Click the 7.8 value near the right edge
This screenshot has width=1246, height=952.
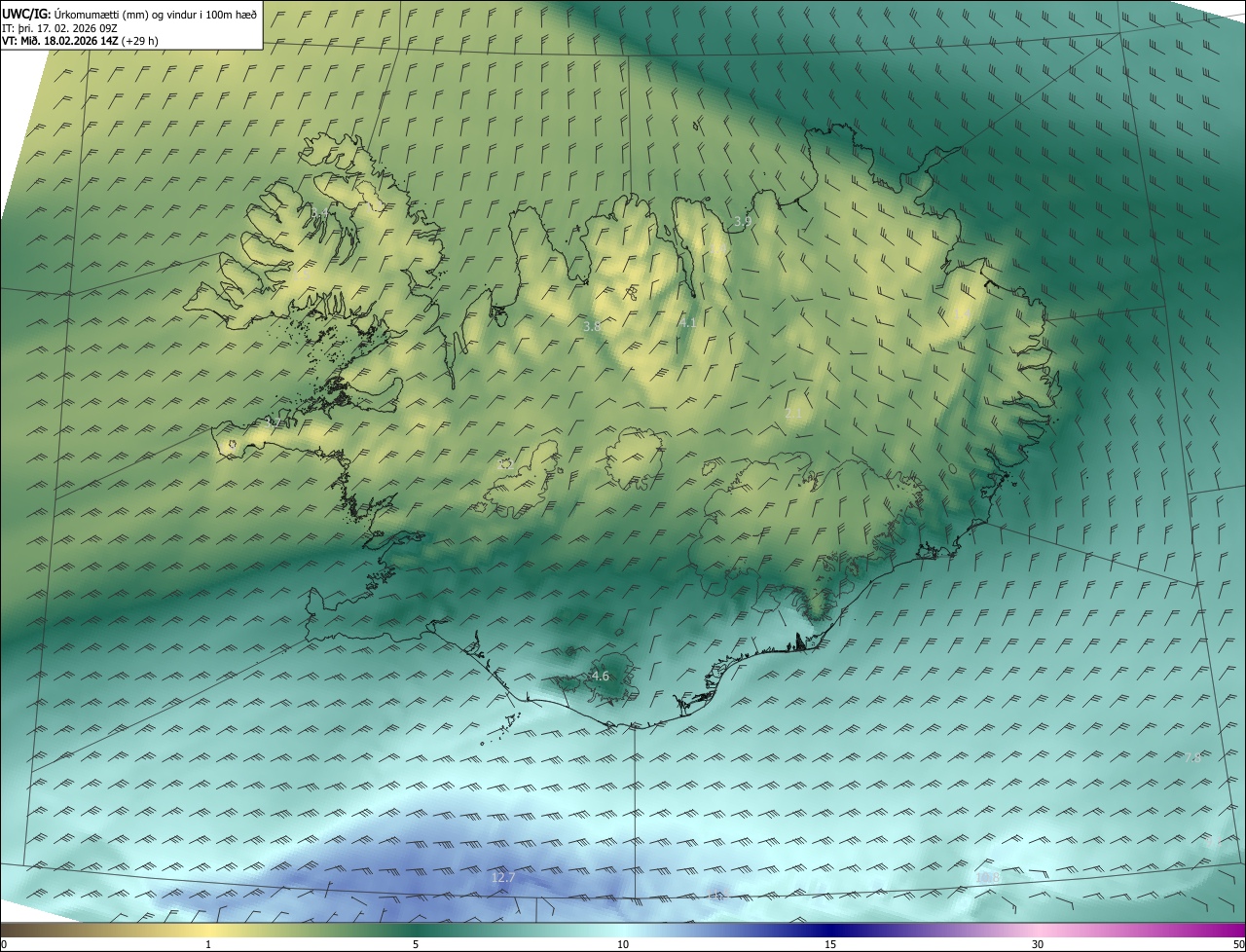coord(1192,756)
